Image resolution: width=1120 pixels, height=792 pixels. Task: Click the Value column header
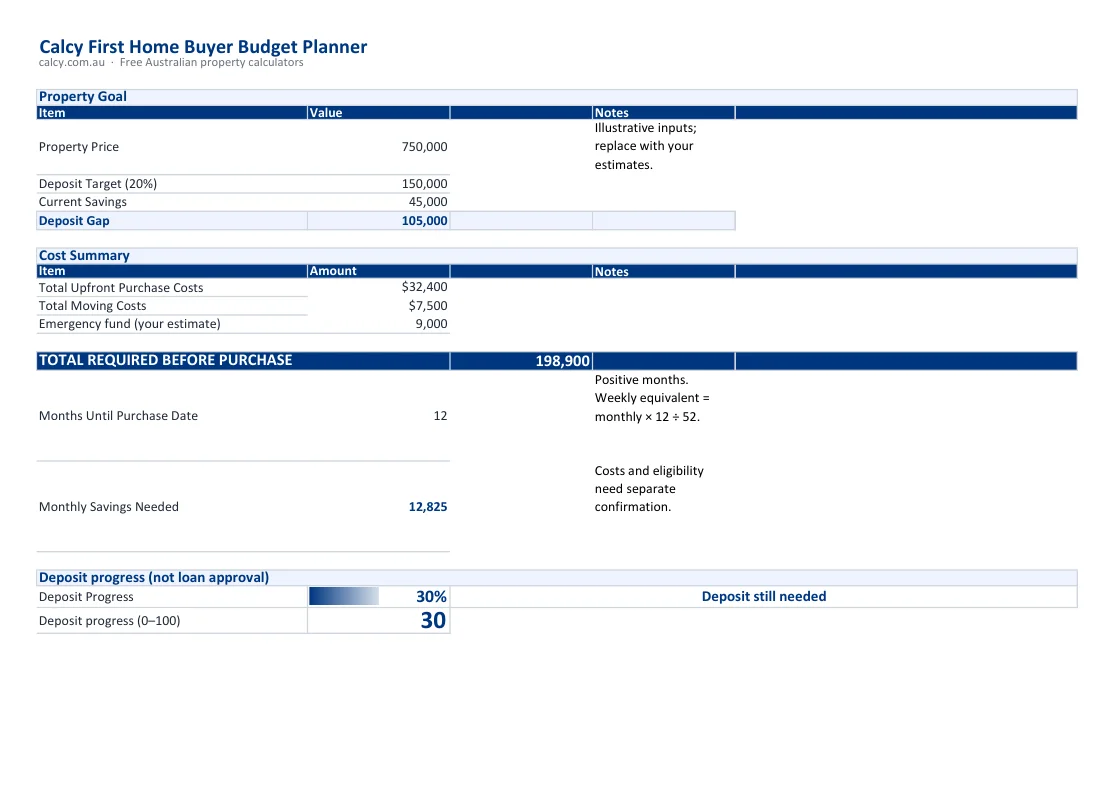point(326,113)
